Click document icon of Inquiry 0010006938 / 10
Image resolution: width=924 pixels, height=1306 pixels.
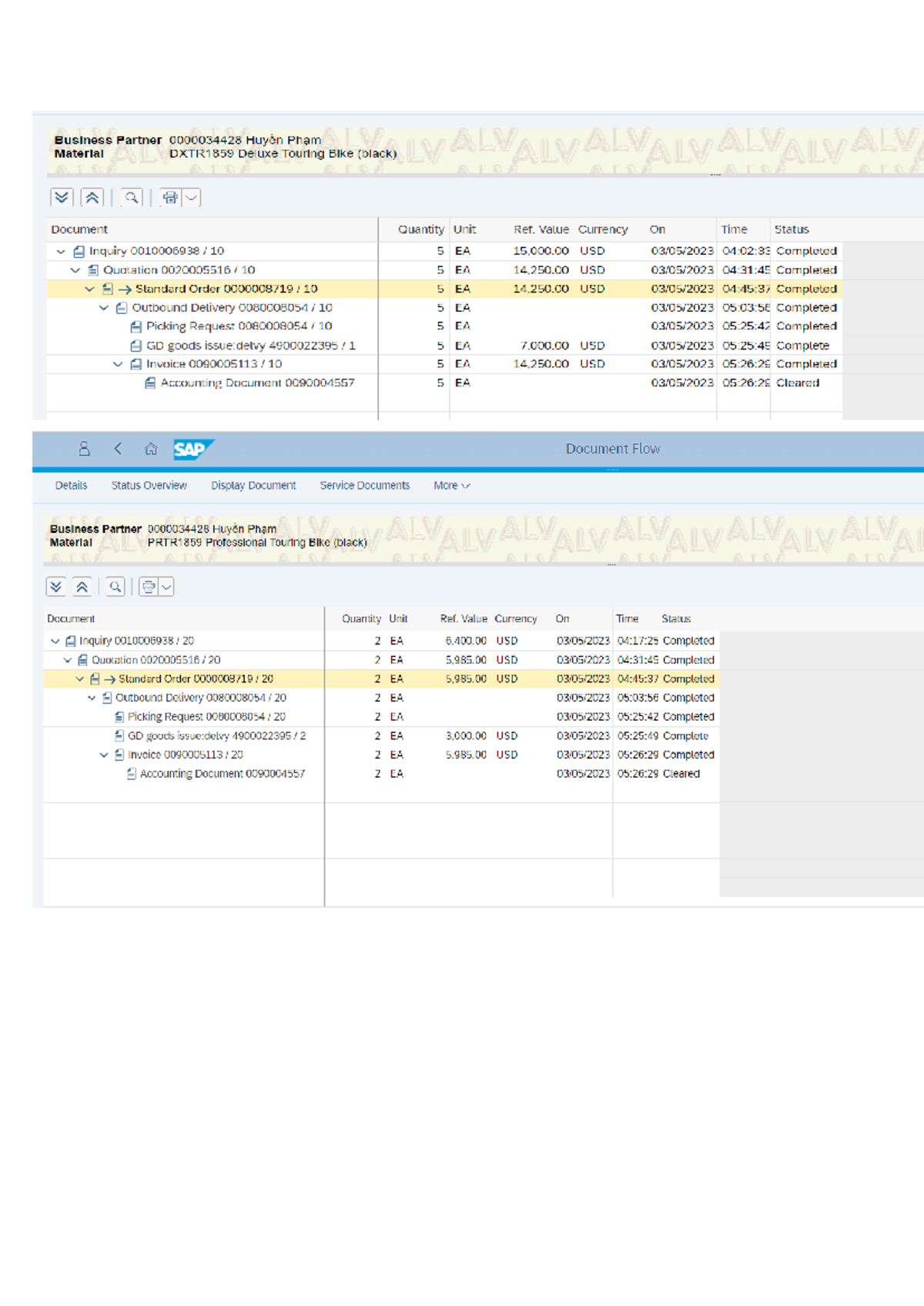(79, 252)
